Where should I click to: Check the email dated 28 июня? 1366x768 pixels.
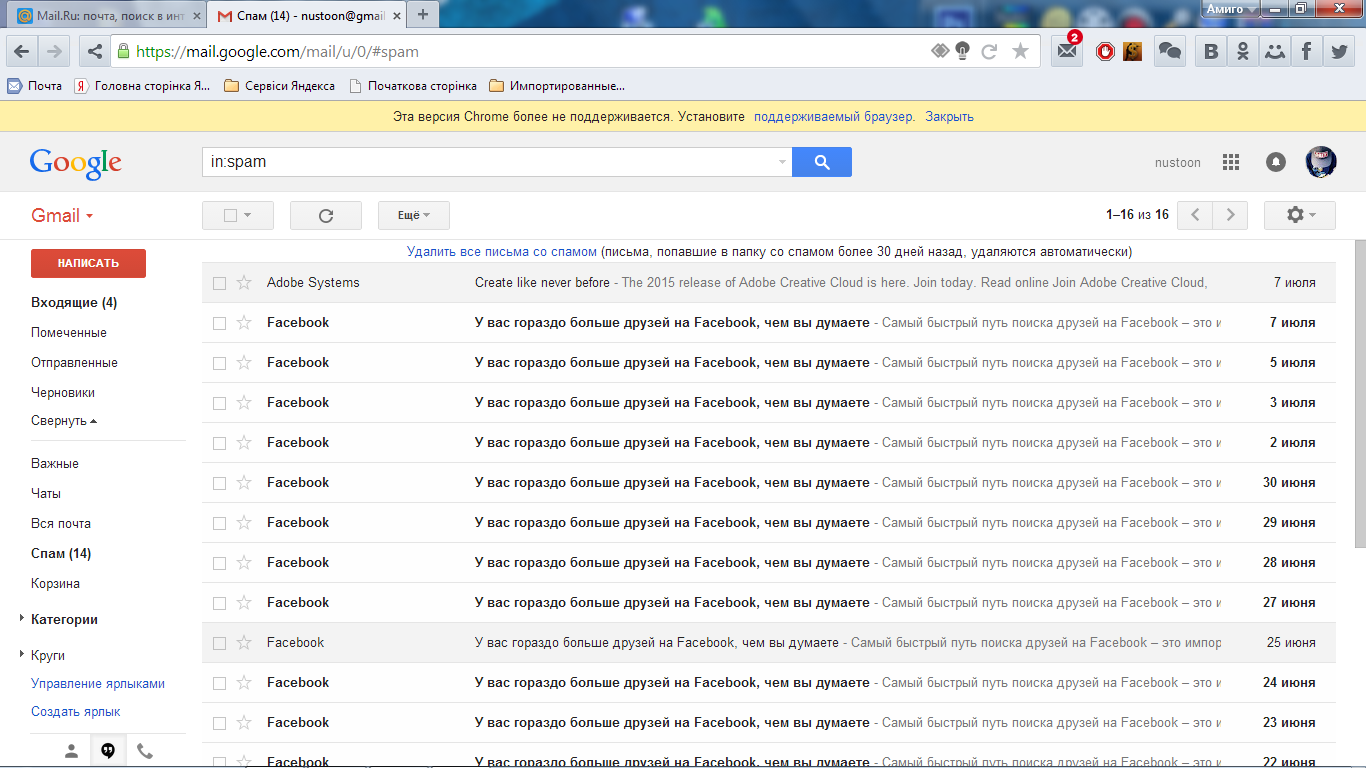(219, 563)
